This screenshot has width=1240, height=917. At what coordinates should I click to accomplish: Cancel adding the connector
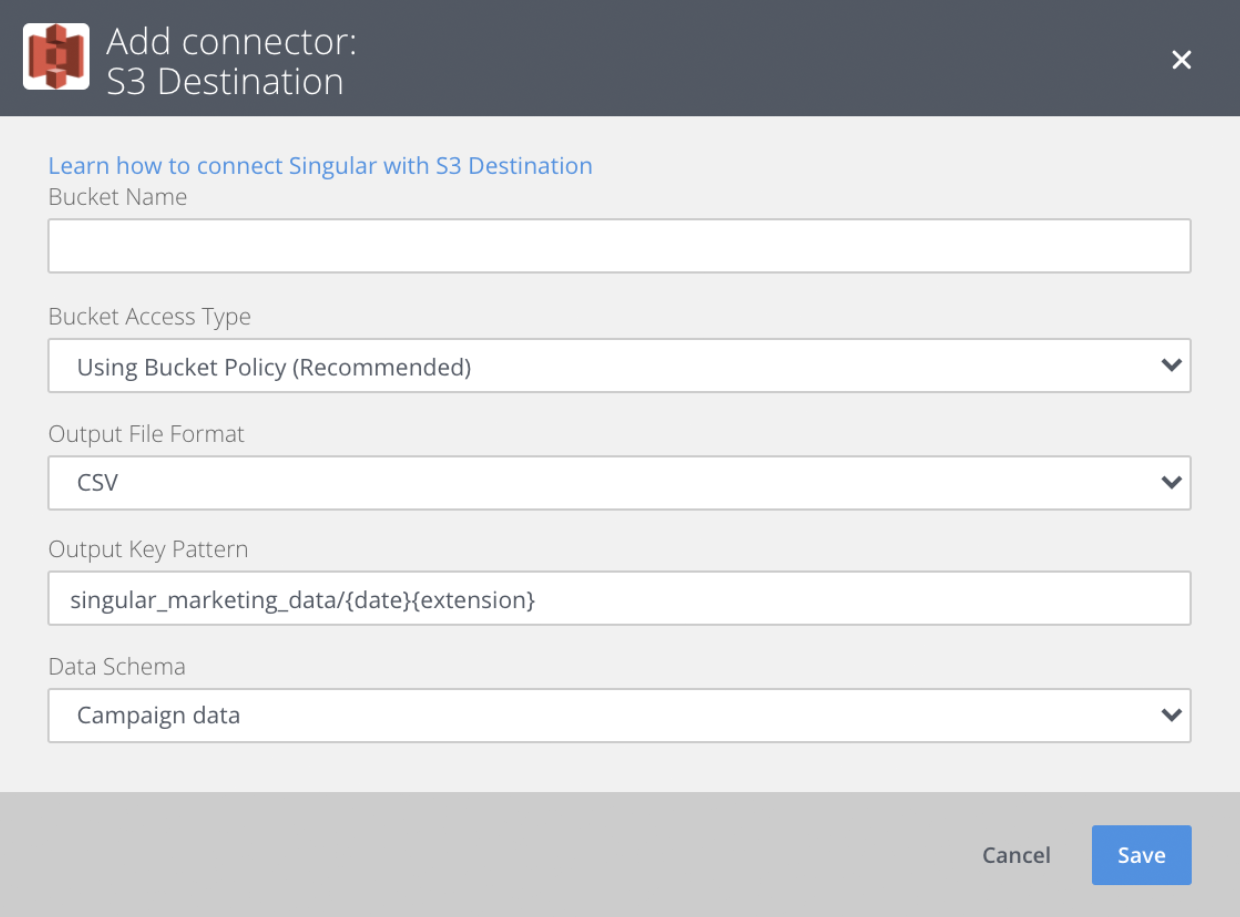pos(1016,855)
